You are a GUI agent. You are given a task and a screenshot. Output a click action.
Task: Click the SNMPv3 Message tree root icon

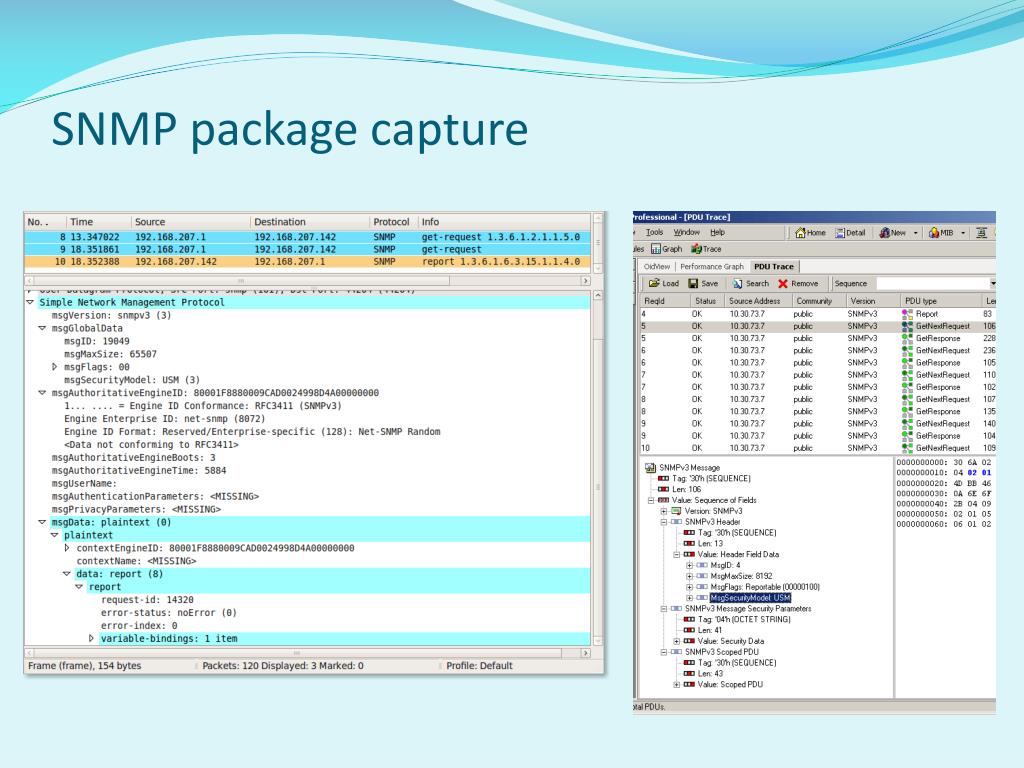(650, 468)
